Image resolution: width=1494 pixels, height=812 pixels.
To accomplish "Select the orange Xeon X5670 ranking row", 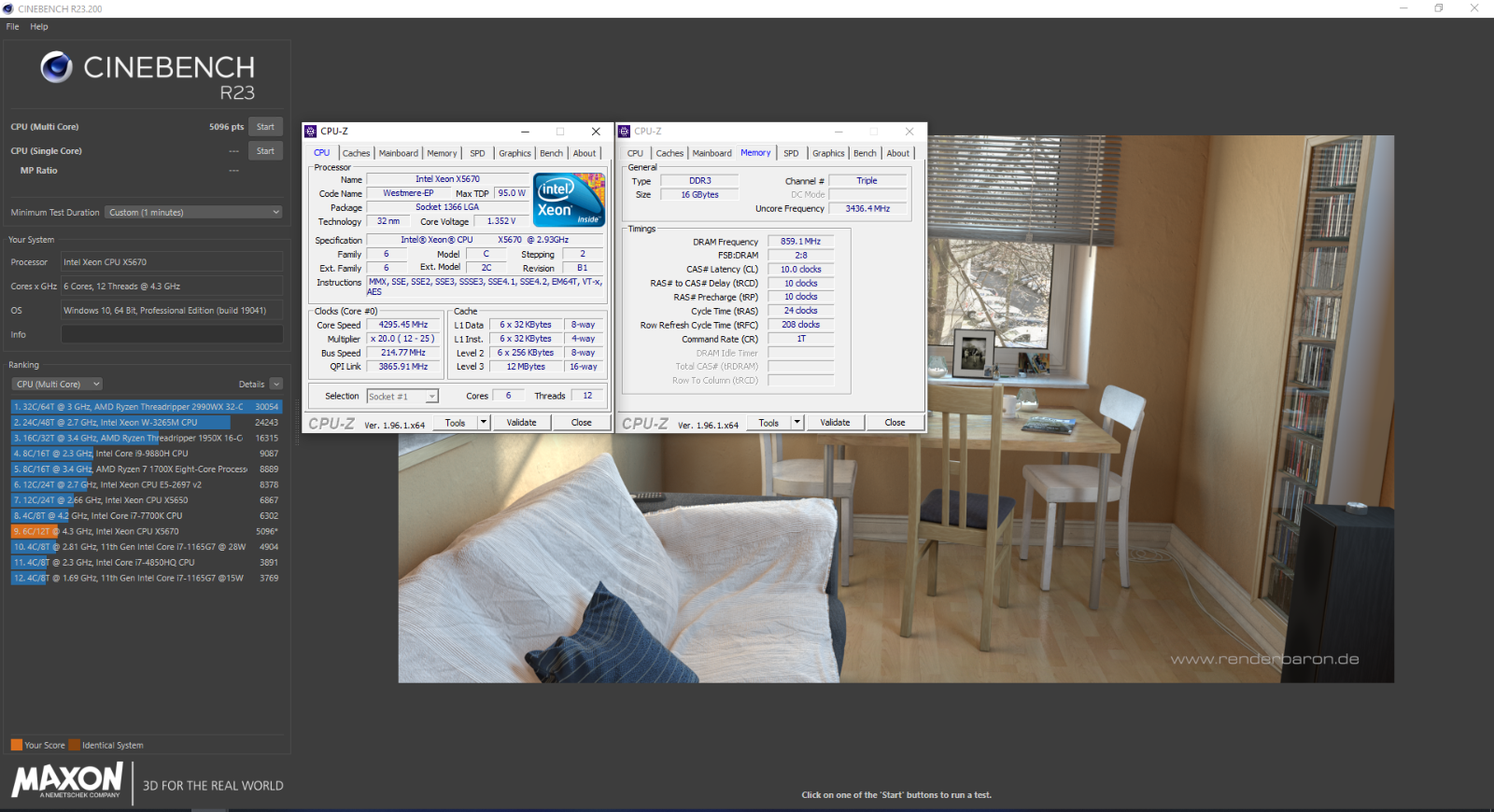I will pyautogui.click(x=147, y=531).
